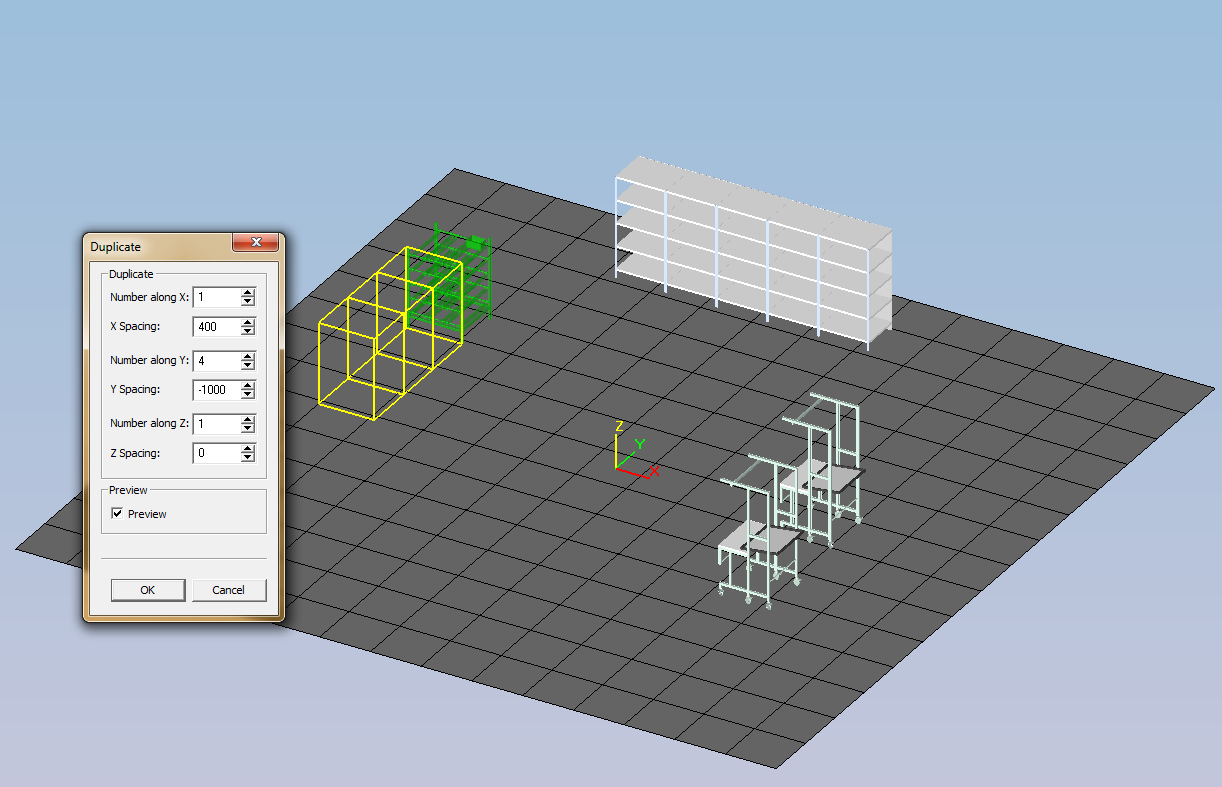Increase Number along Y with up arrow
This screenshot has height=787, width=1222.
coord(248,357)
